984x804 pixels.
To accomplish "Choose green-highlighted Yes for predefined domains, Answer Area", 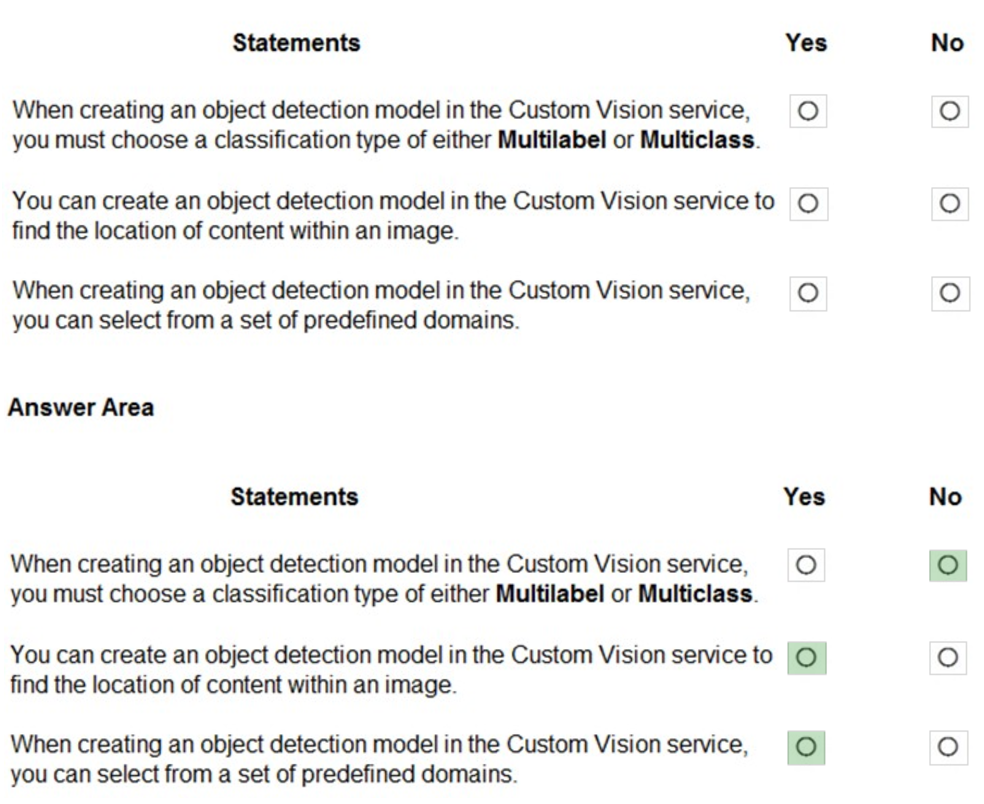I will coord(806,747).
